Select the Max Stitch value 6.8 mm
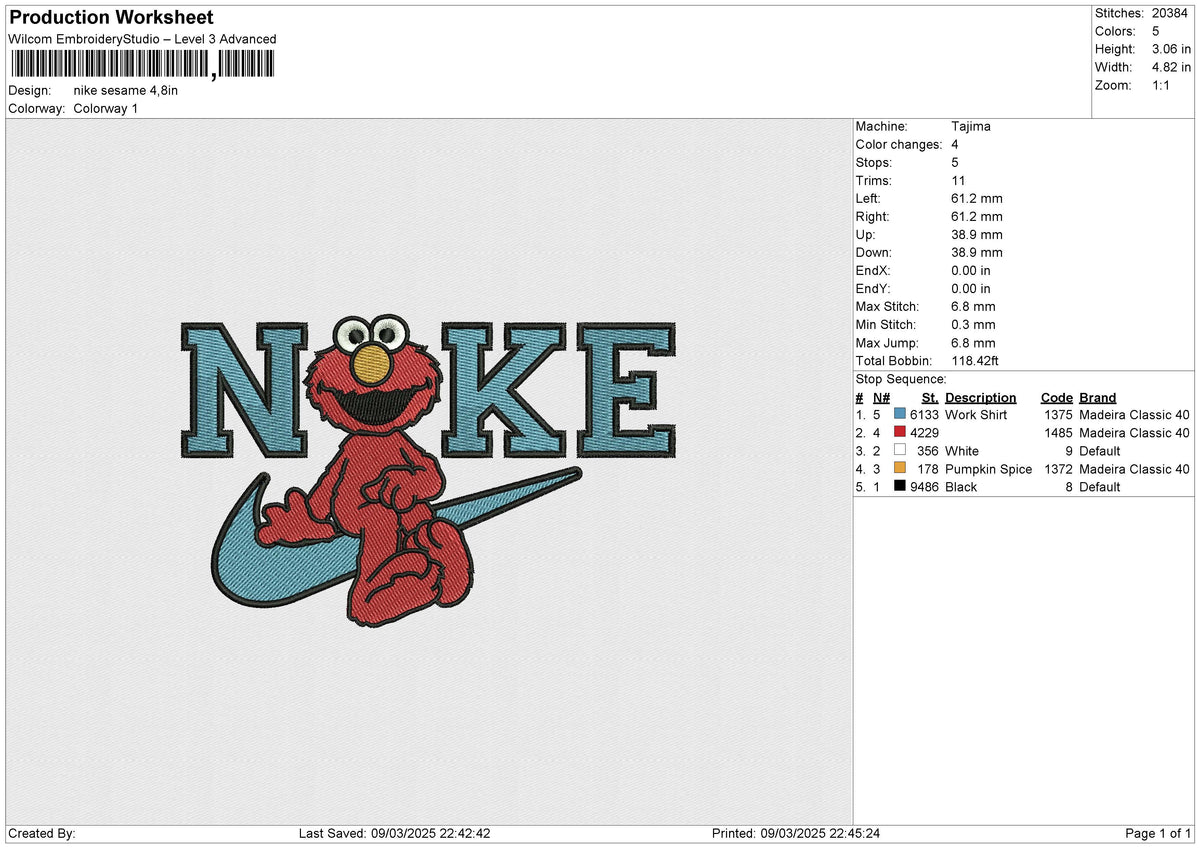Image resolution: width=1200 pixels, height=848 pixels. [973, 306]
